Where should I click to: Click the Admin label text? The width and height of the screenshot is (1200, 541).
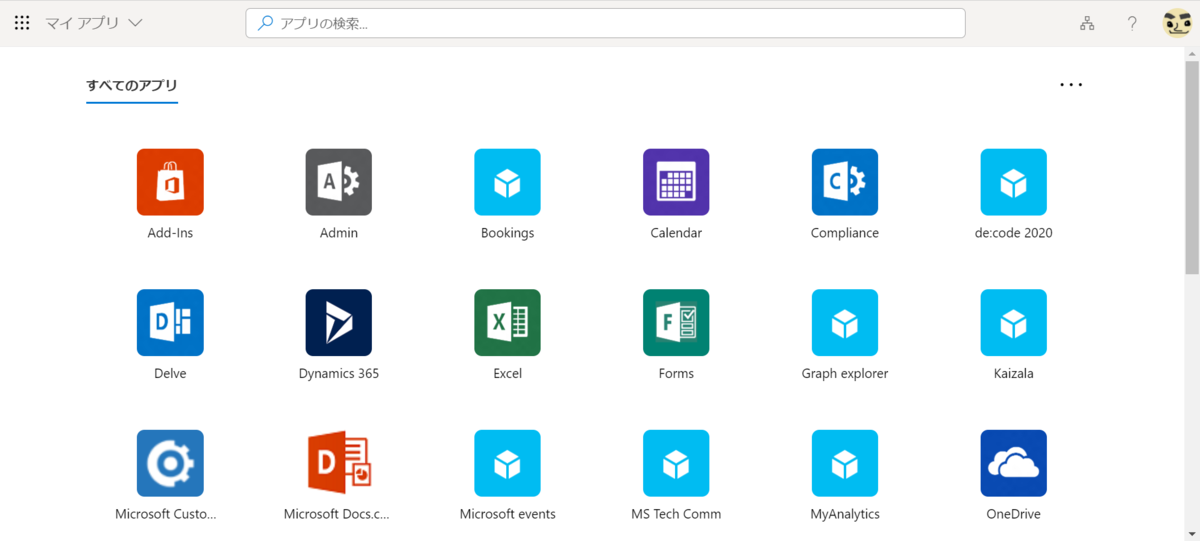click(339, 233)
